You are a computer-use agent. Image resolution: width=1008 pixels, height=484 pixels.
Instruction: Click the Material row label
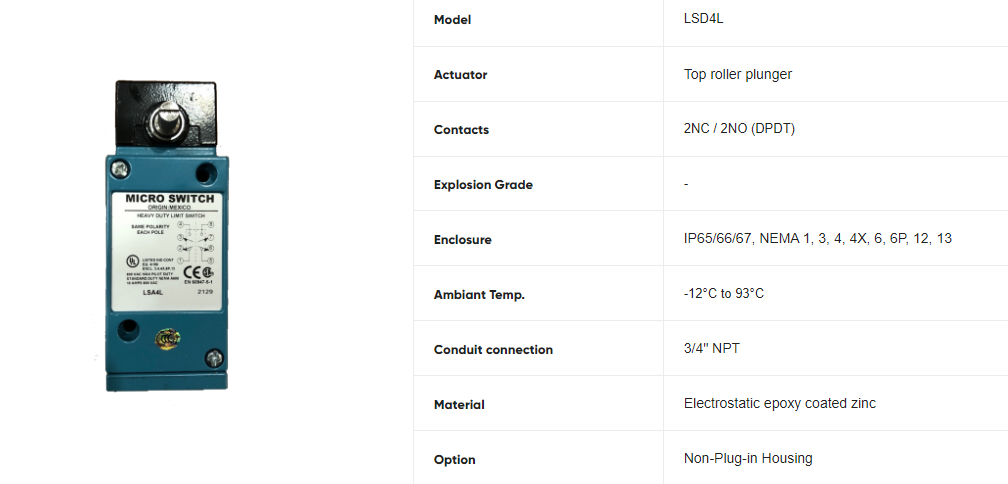coord(459,405)
